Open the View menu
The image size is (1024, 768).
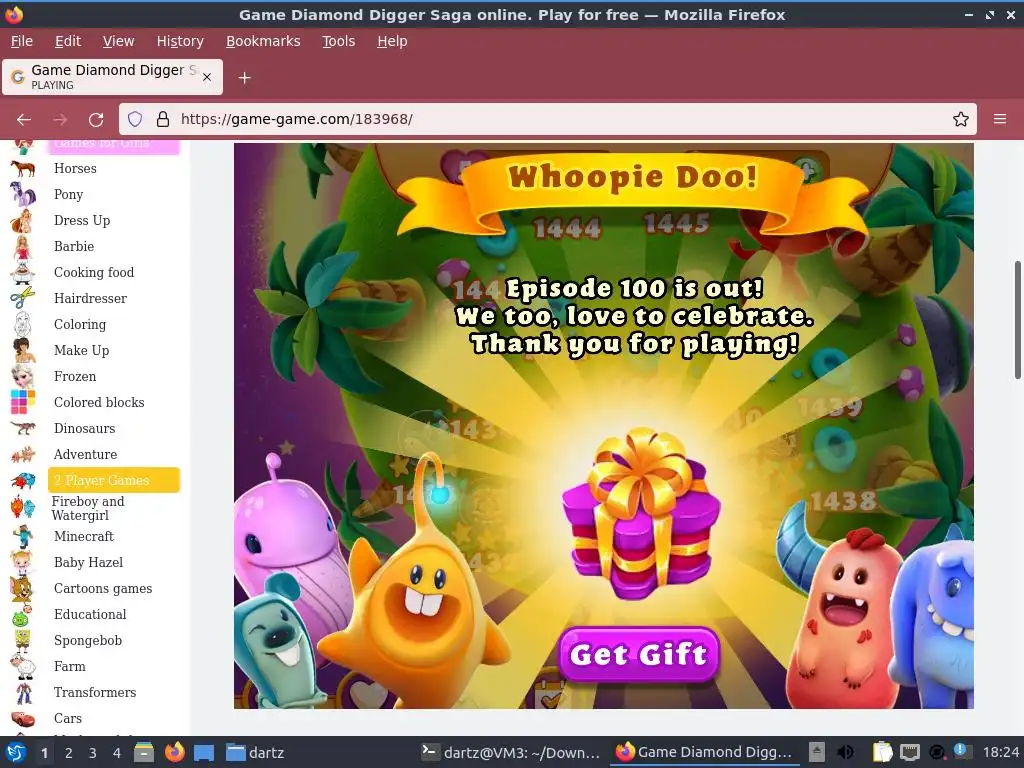coord(118,41)
